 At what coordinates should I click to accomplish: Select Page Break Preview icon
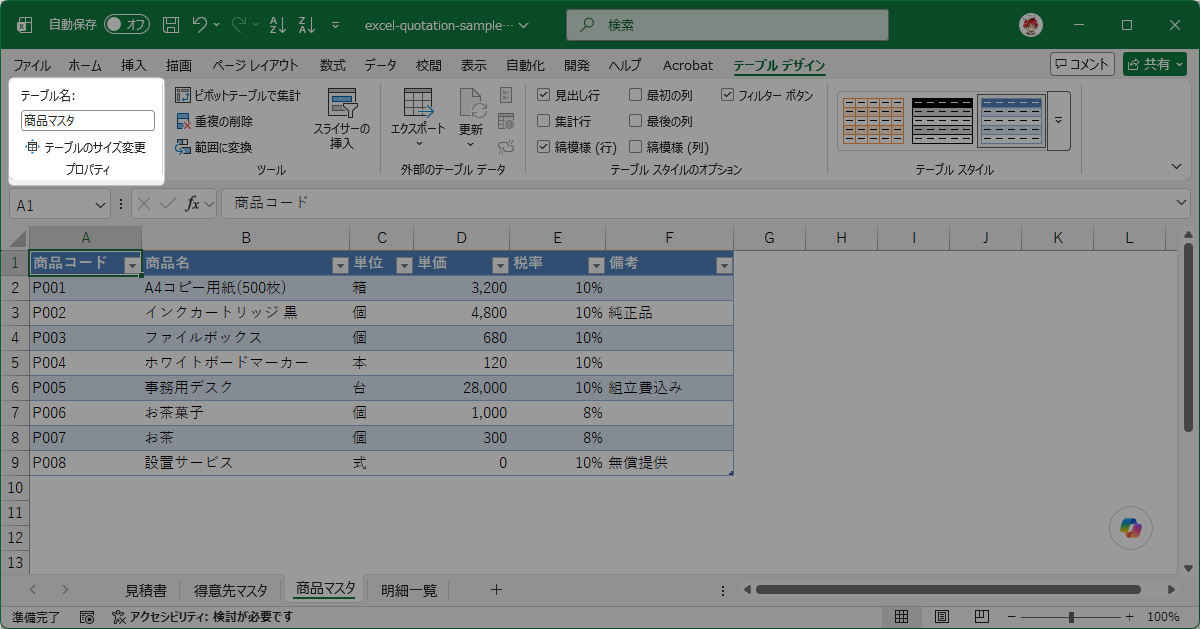pos(982,617)
